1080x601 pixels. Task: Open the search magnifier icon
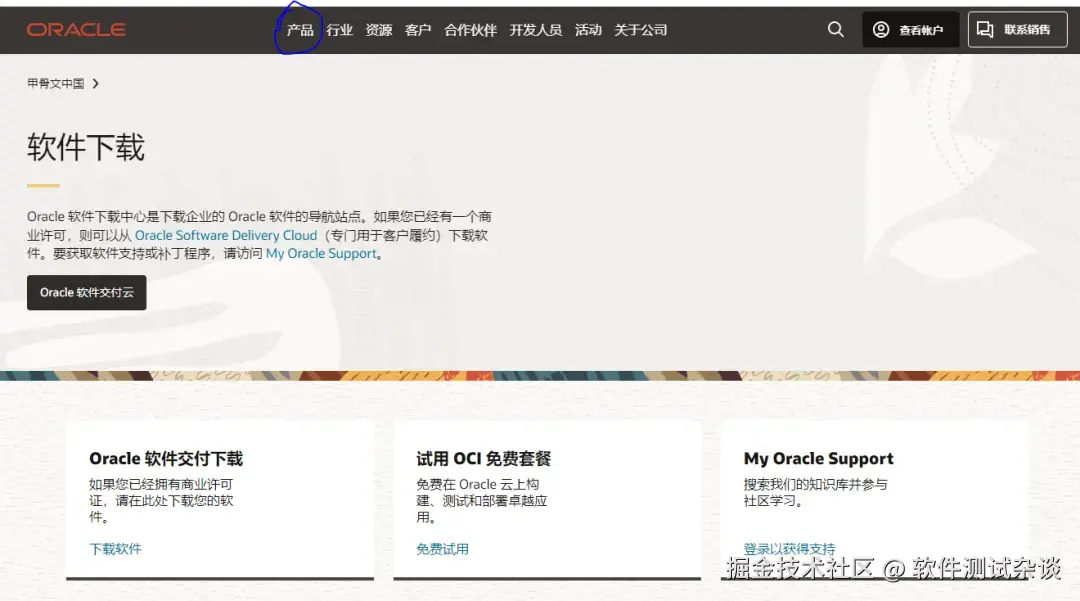(x=836, y=29)
